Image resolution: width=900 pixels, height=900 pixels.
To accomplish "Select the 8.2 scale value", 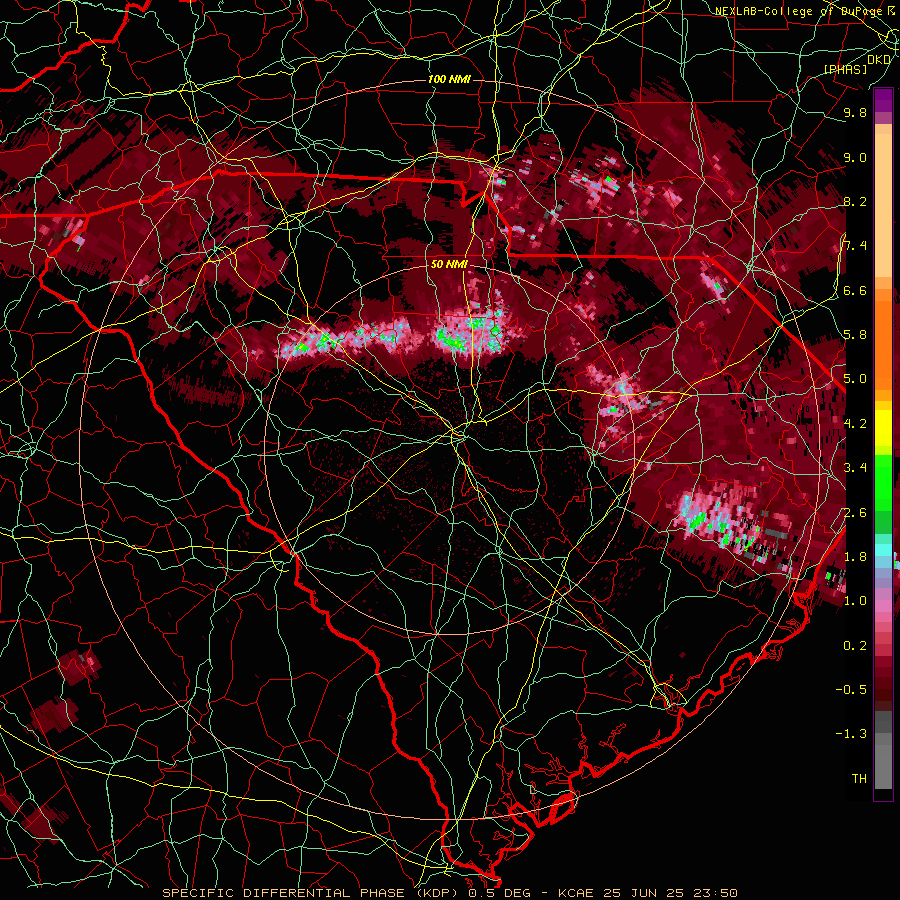I will click(855, 201).
